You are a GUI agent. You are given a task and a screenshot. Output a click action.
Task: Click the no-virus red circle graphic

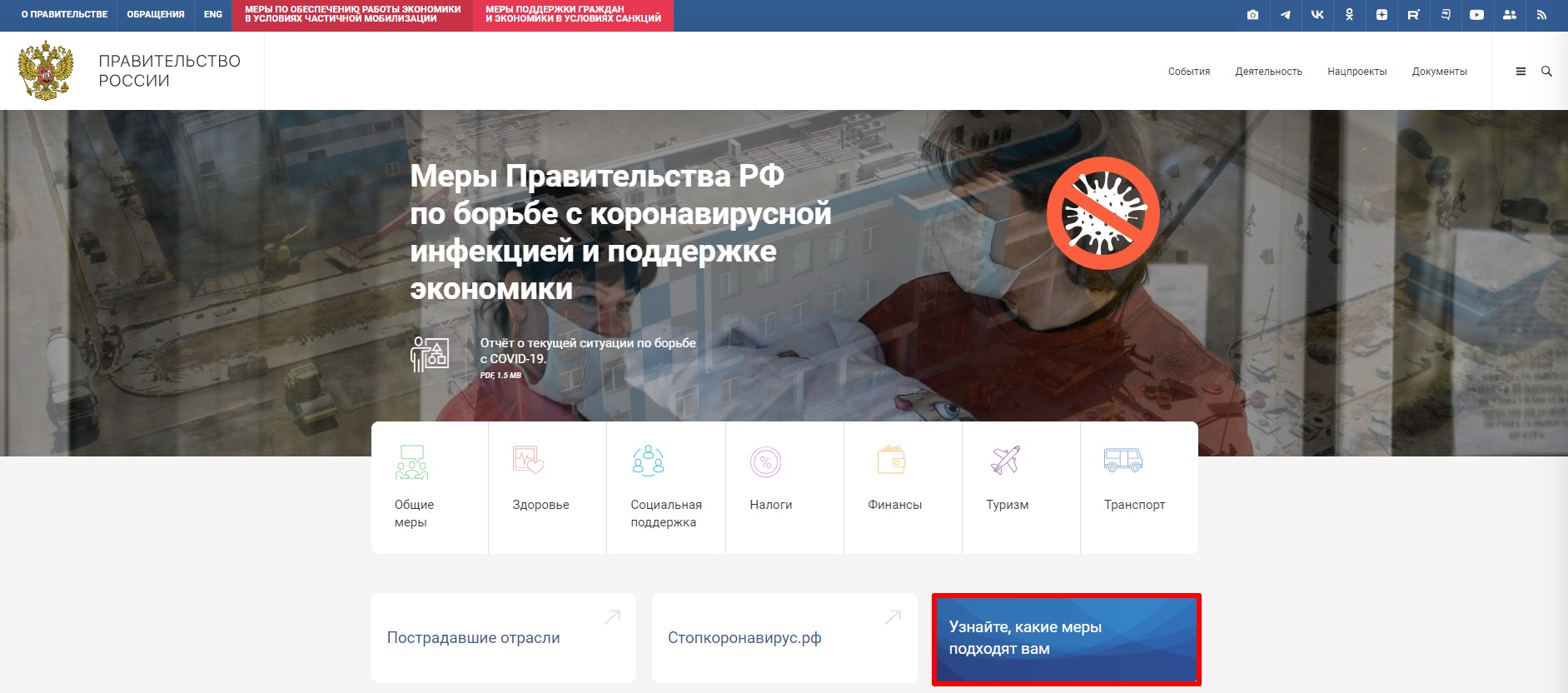(x=1103, y=213)
